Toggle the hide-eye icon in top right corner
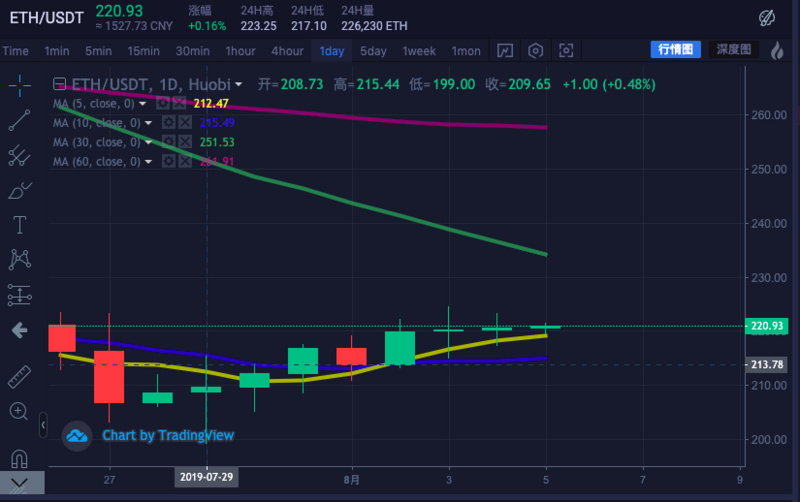 coord(767,18)
